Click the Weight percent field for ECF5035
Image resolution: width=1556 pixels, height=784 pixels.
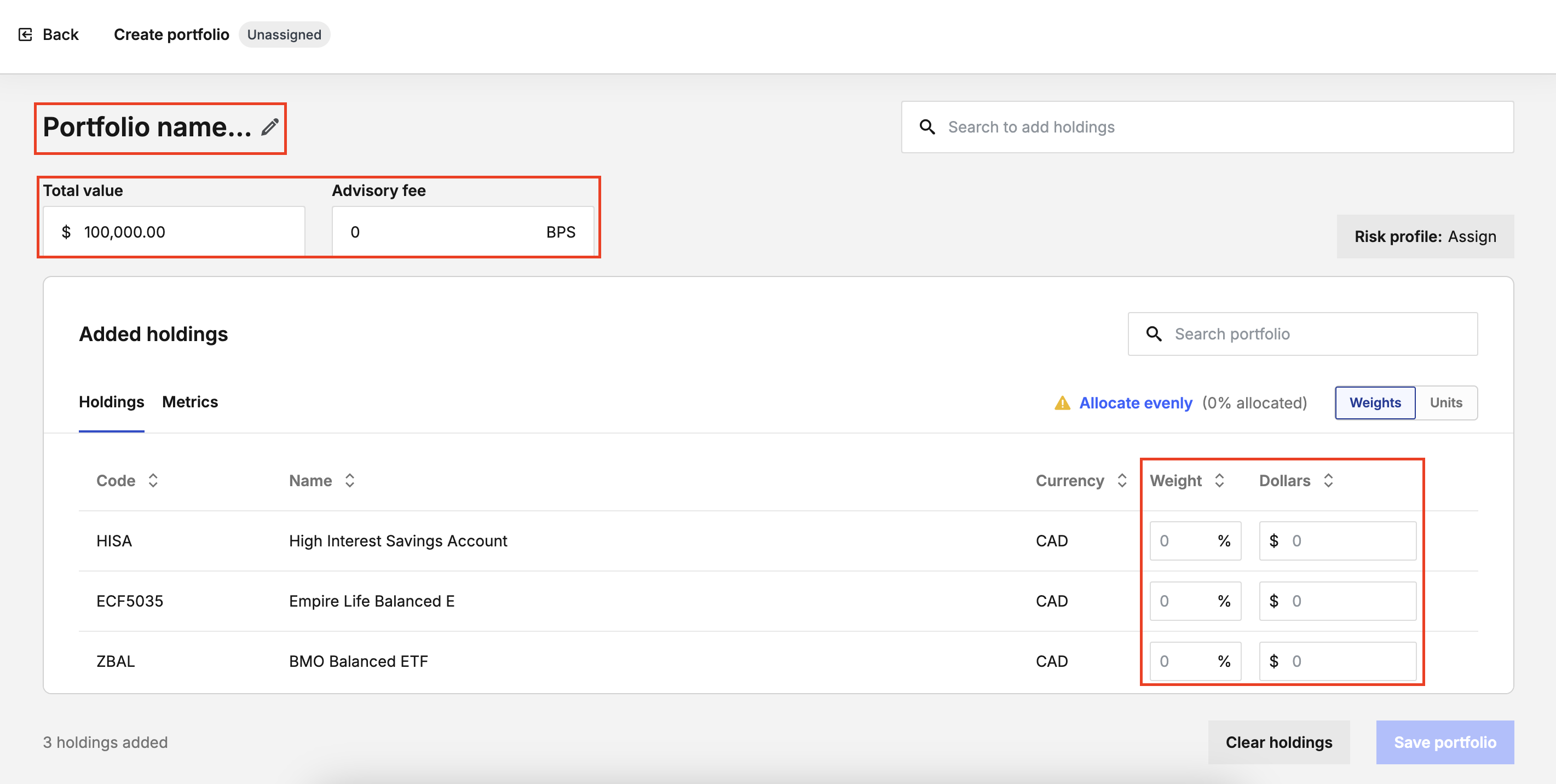pos(1195,602)
